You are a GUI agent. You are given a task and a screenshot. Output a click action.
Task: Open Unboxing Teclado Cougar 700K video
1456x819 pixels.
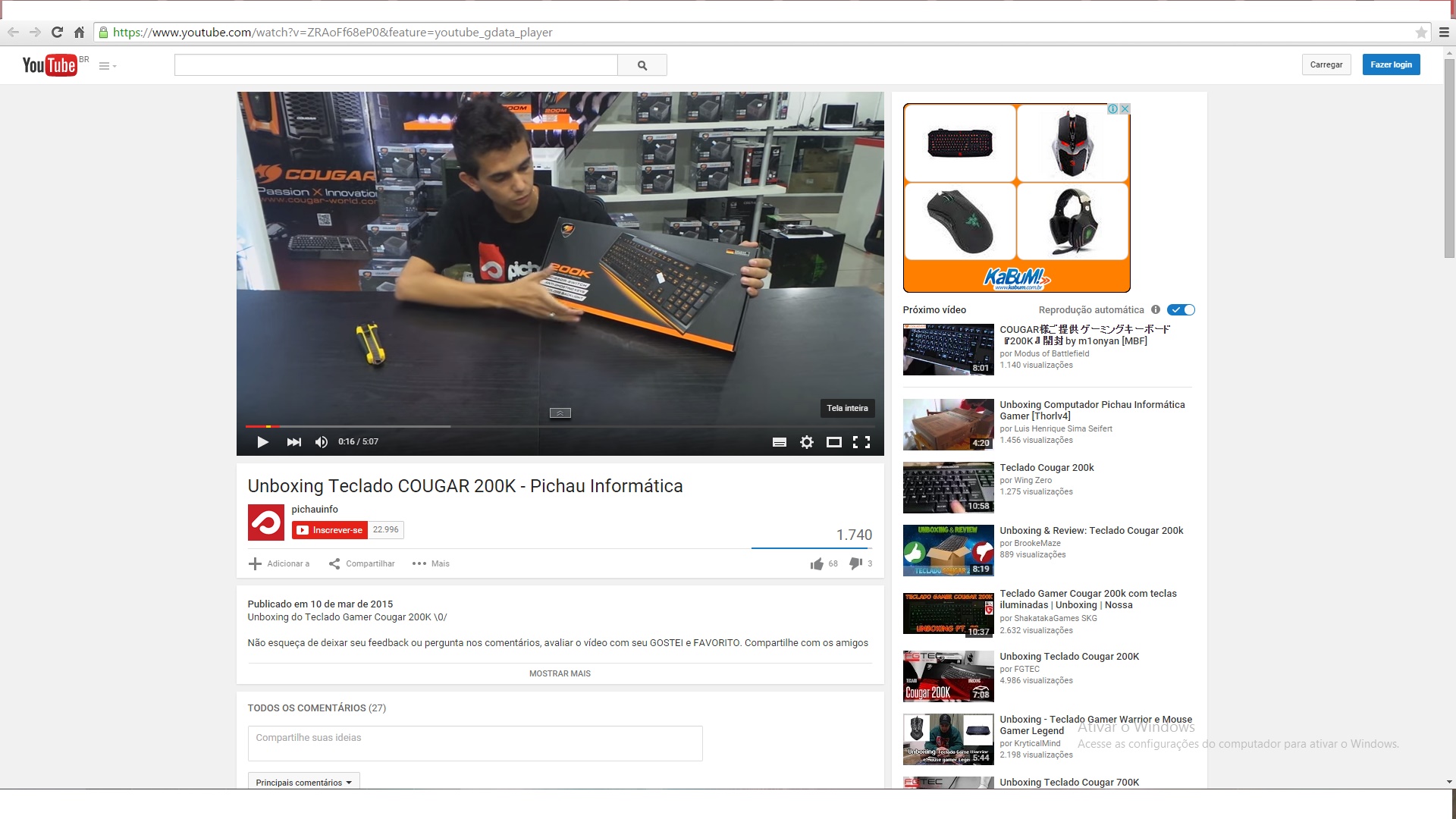coord(1069,782)
